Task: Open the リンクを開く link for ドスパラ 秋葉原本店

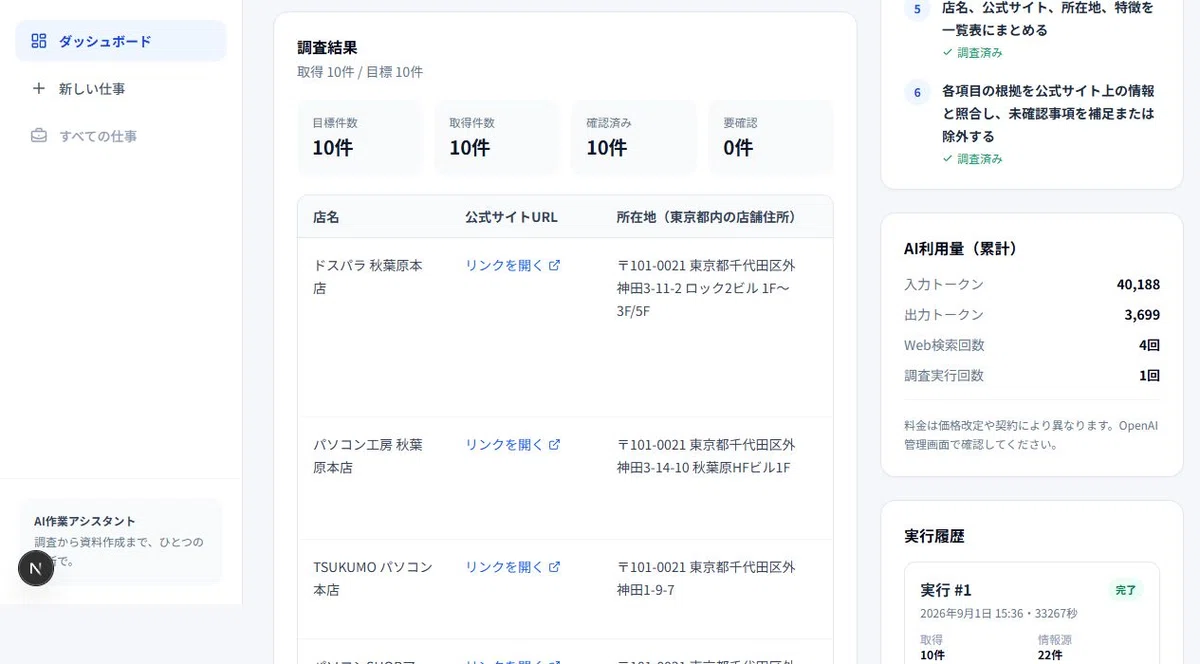Action: coord(513,265)
